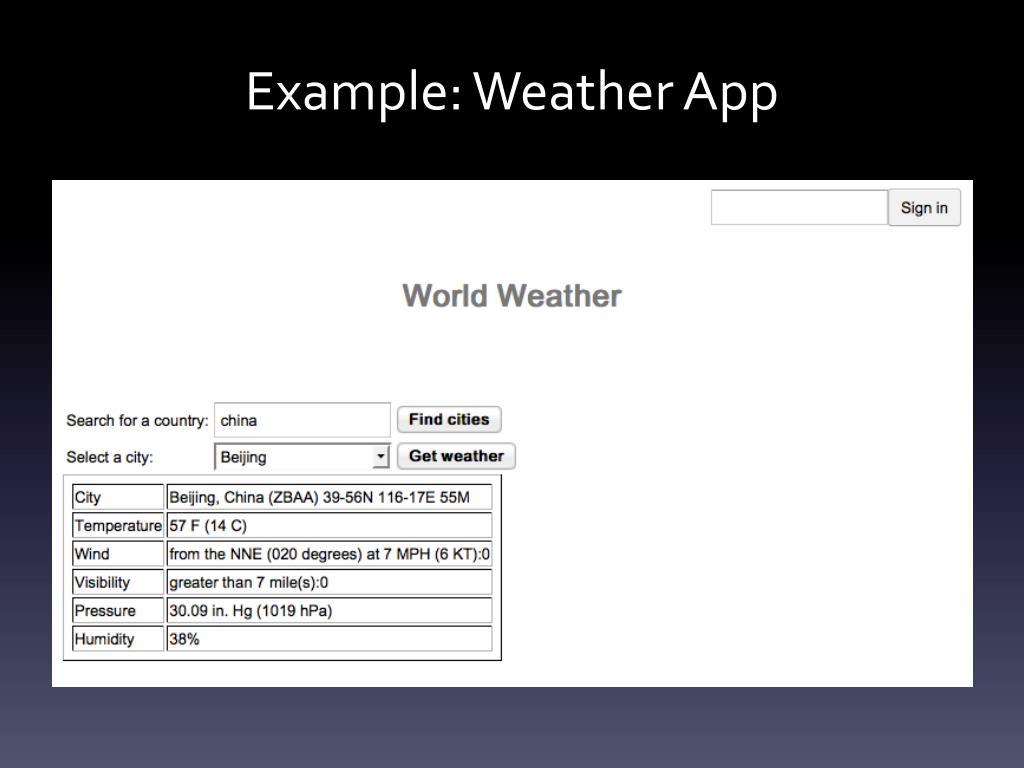1024x768 pixels.
Task: Select the City row label cell
Action: (x=118, y=497)
